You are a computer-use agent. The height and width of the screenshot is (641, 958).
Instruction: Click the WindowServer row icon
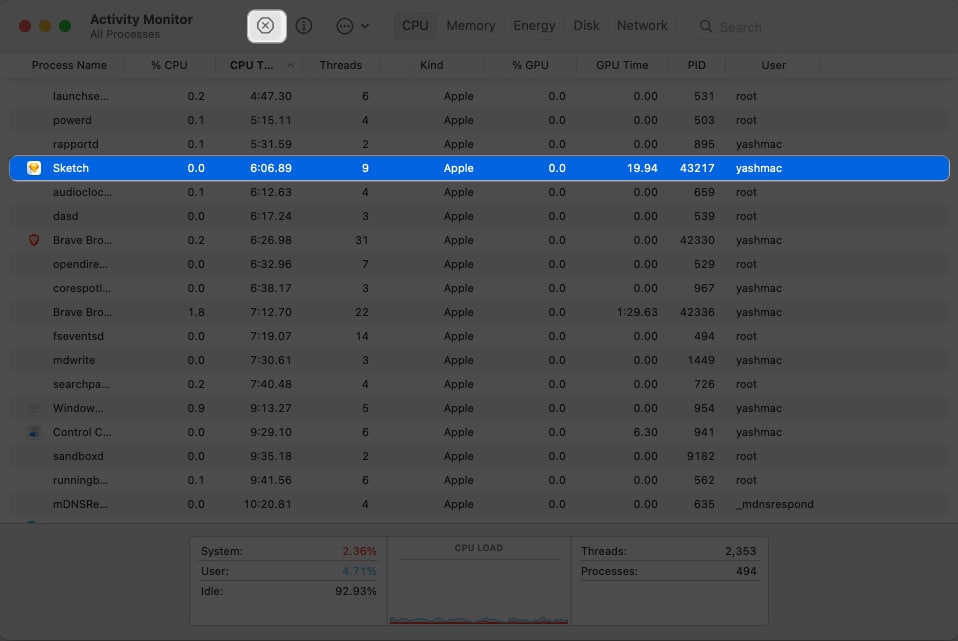pyautogui.click(x=34, y=408)
